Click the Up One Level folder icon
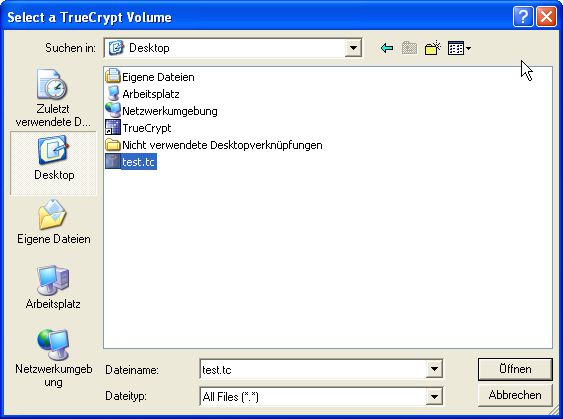 409,48
